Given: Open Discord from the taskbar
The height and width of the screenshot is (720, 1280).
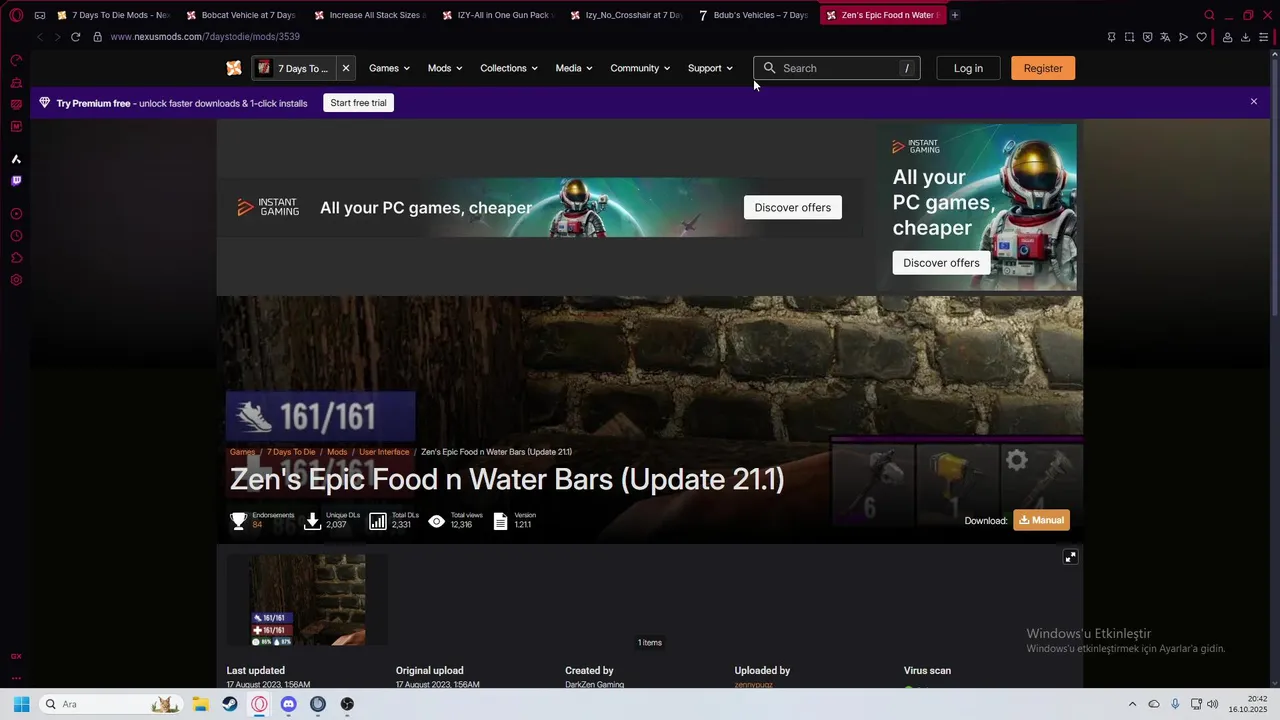Looking at the screenshot, I should click(x=289, y=704).
